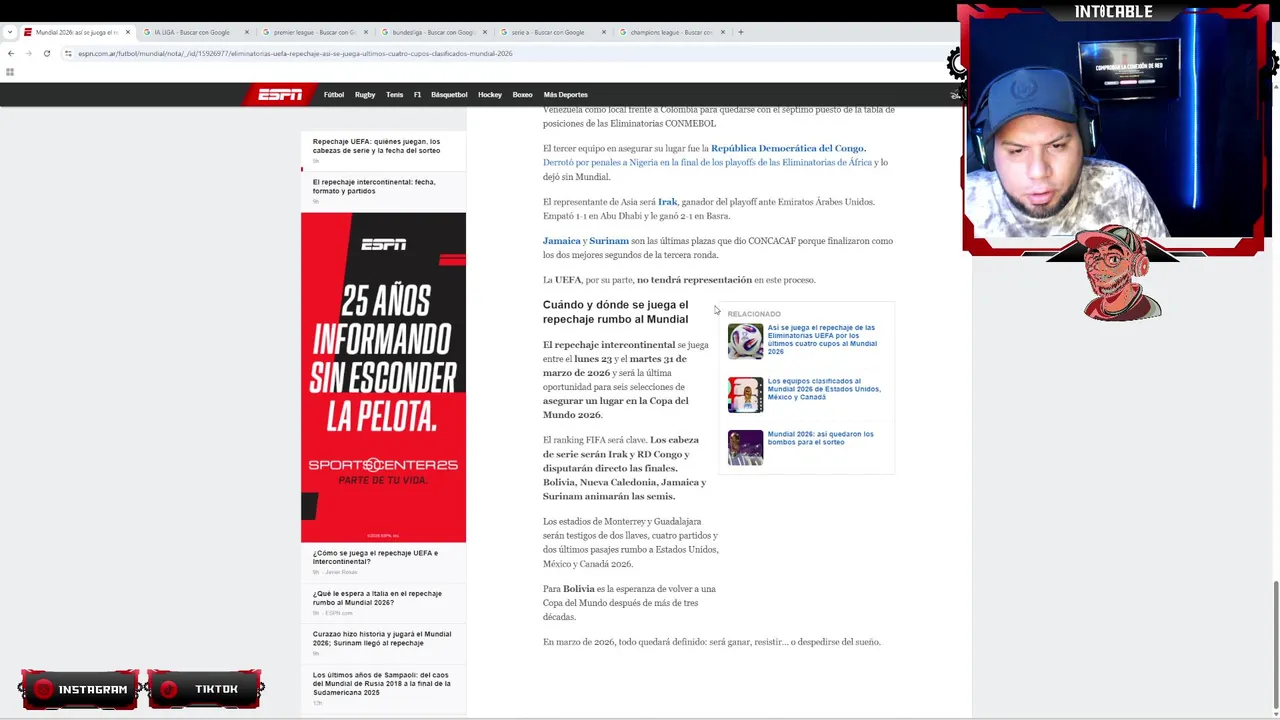This screenshot has height=720, width=1280.
Task: Follow the Jamaica link in the article
Action: (x=561, y=241)
